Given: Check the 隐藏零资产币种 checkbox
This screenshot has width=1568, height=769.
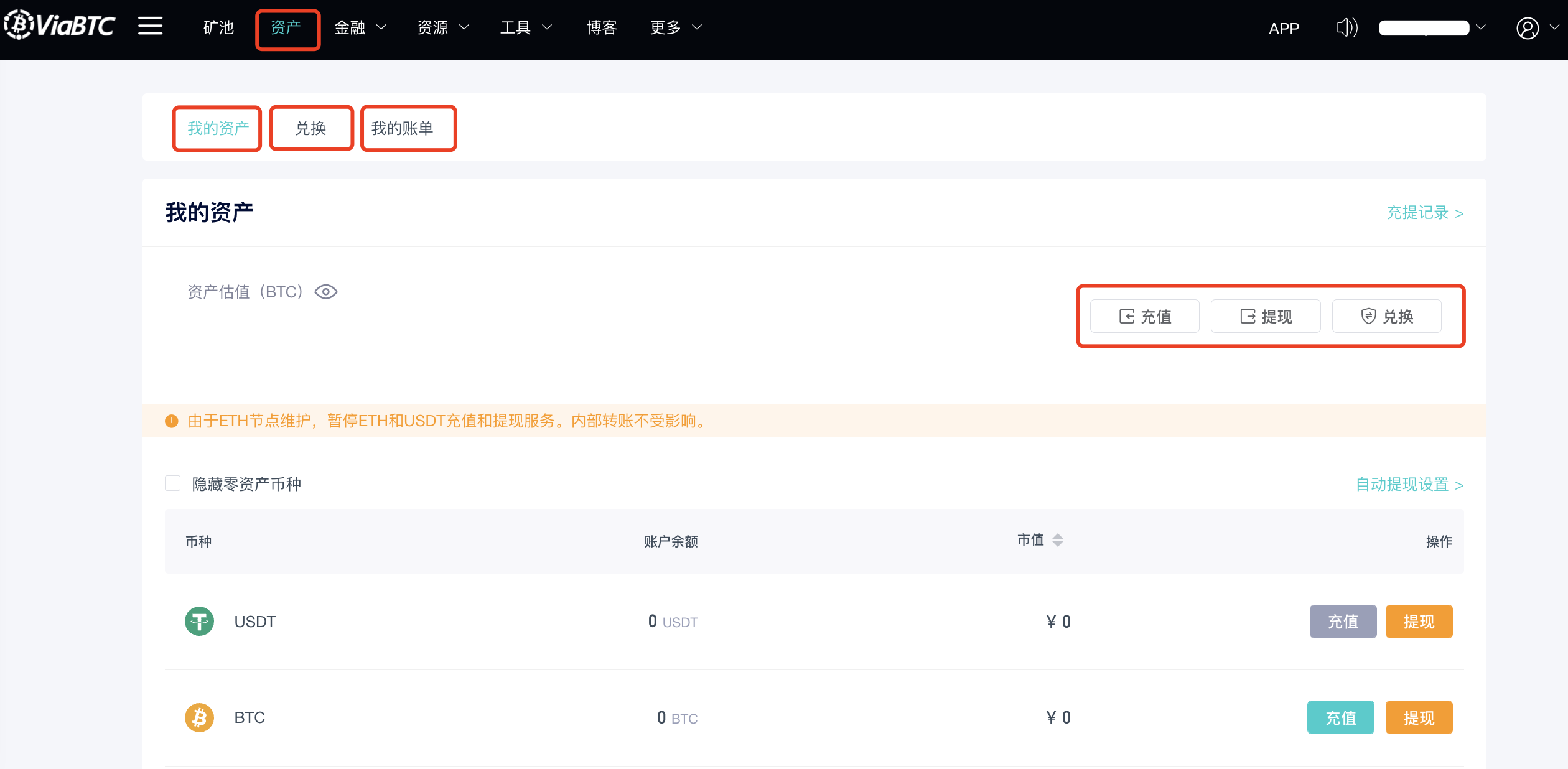Looking at the screenshot, I should [x=173, y=483].
